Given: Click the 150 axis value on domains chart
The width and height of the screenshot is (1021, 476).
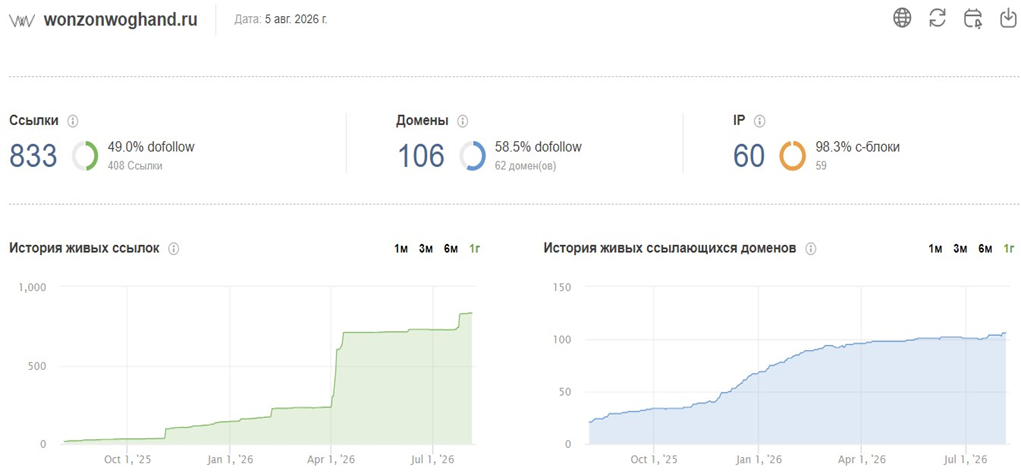Looking at the screenshot, I should pyautogui.click(x=561, y=286).
